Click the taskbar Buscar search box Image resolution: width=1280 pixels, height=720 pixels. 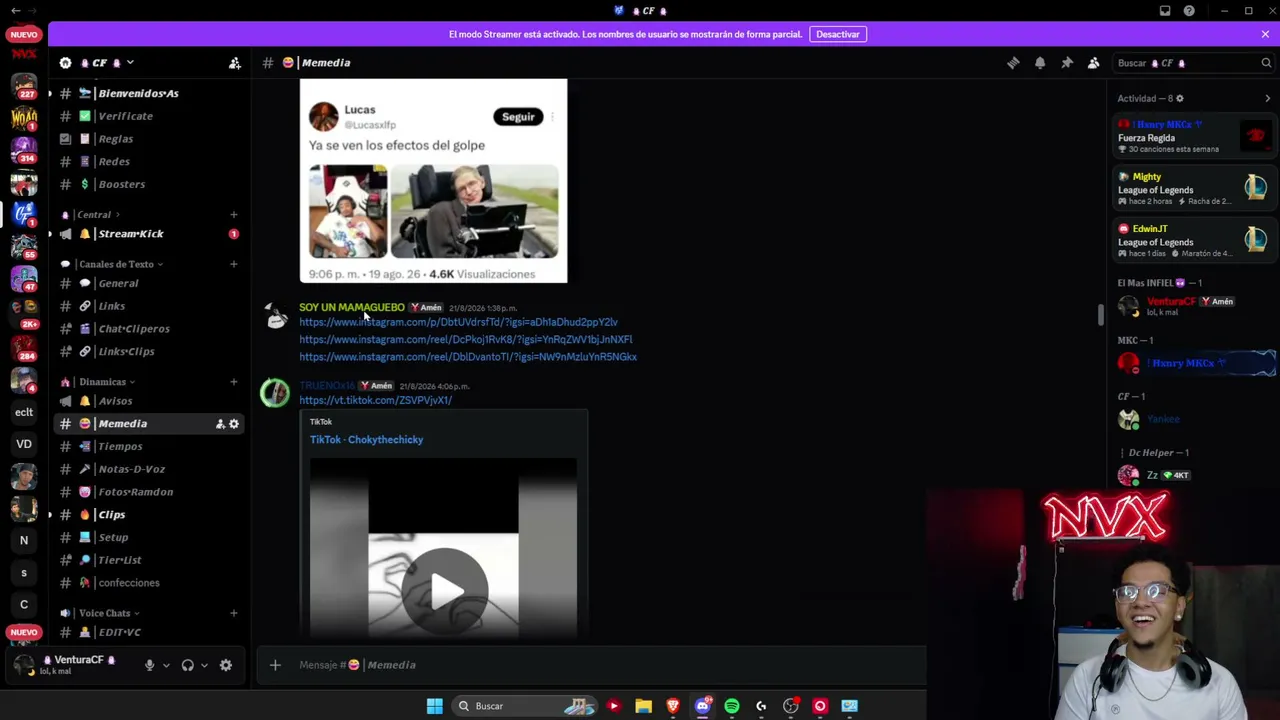click(x=526, y=706)
